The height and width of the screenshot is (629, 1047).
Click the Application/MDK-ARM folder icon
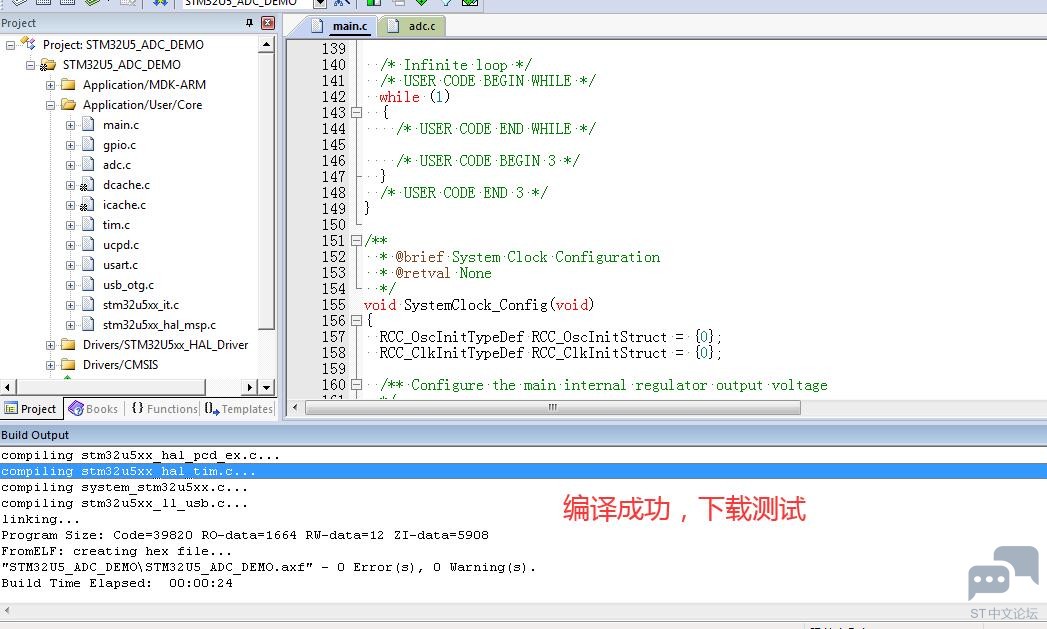pyautogui.click(x=68, y=84)
